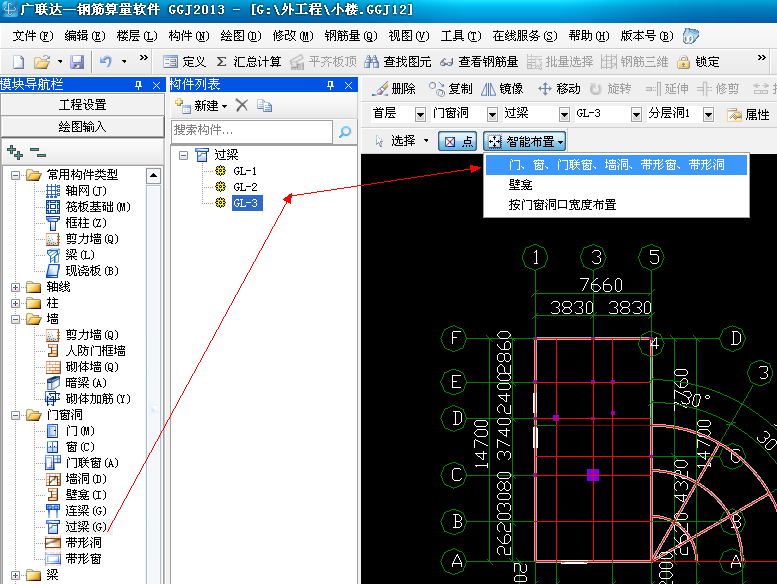Select GL-2 in component list

[x=245, y=187]
